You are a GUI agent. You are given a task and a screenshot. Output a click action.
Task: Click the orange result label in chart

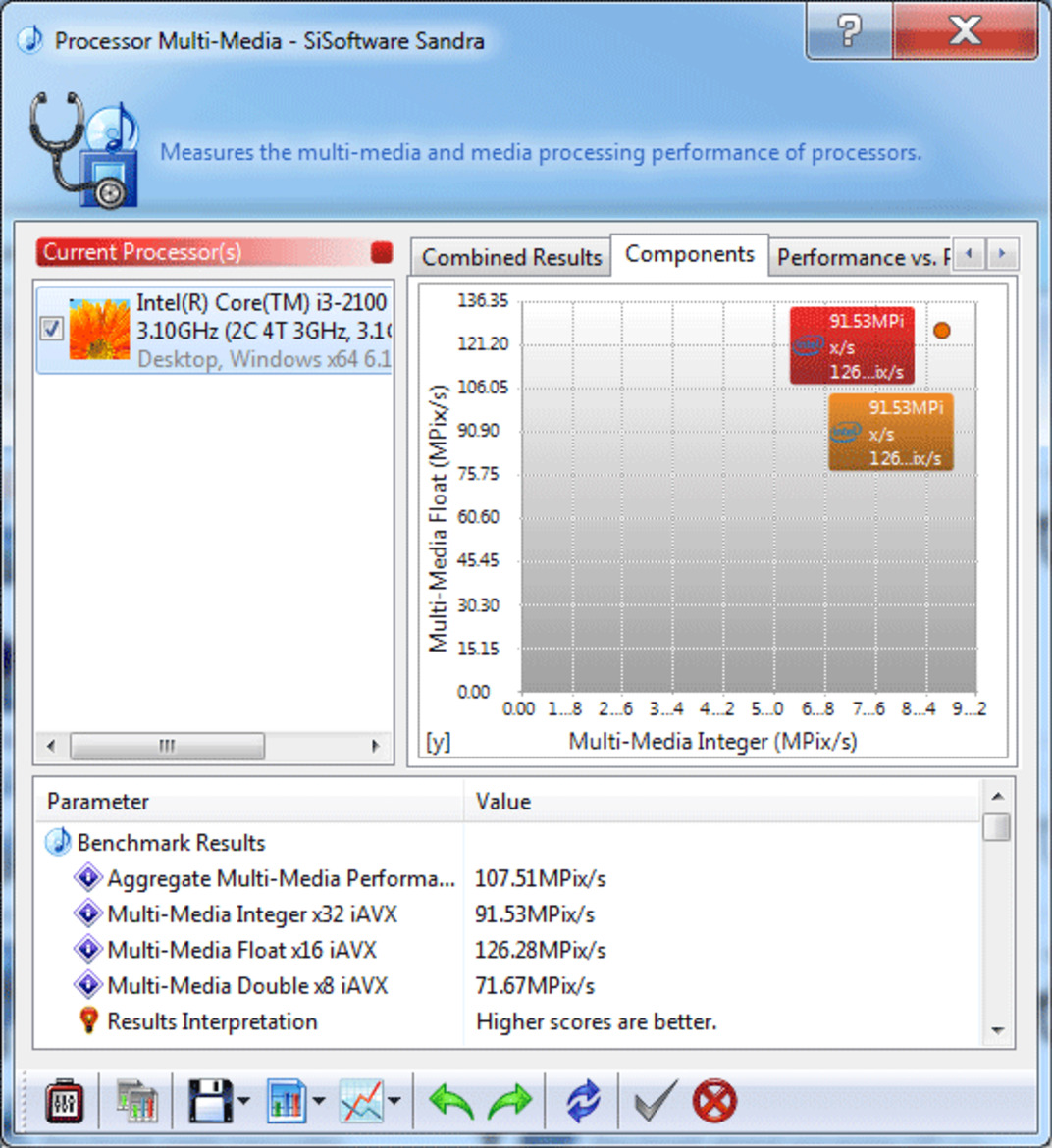tap(891, 432)
